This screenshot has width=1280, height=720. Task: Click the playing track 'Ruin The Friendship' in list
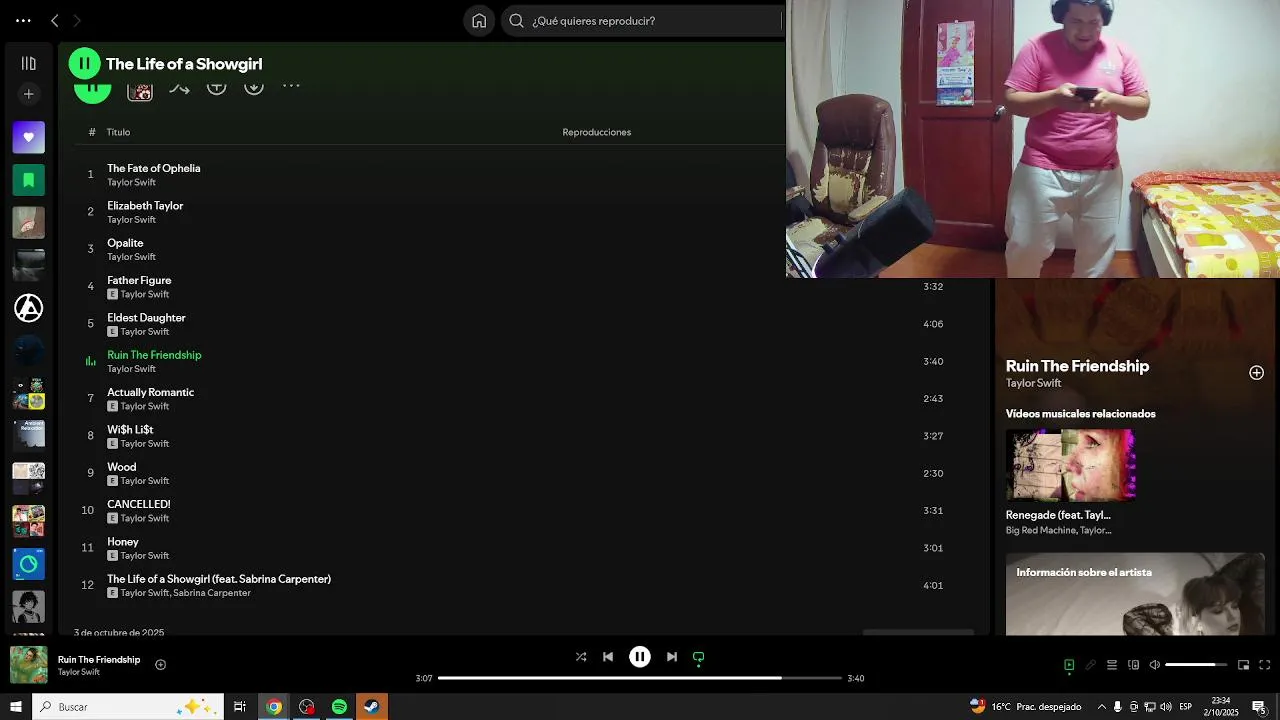154,355
